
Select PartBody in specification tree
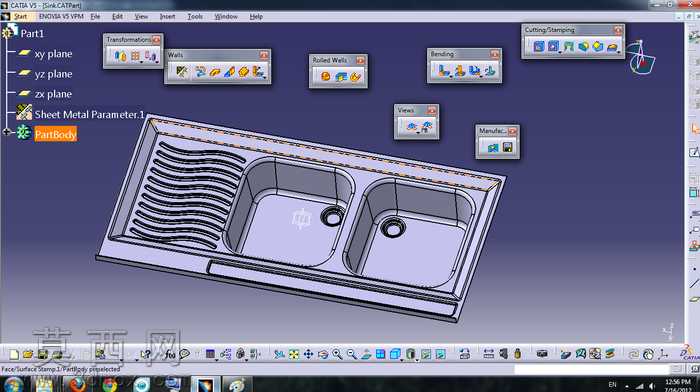pyautogui.click(x=55, y=134)
